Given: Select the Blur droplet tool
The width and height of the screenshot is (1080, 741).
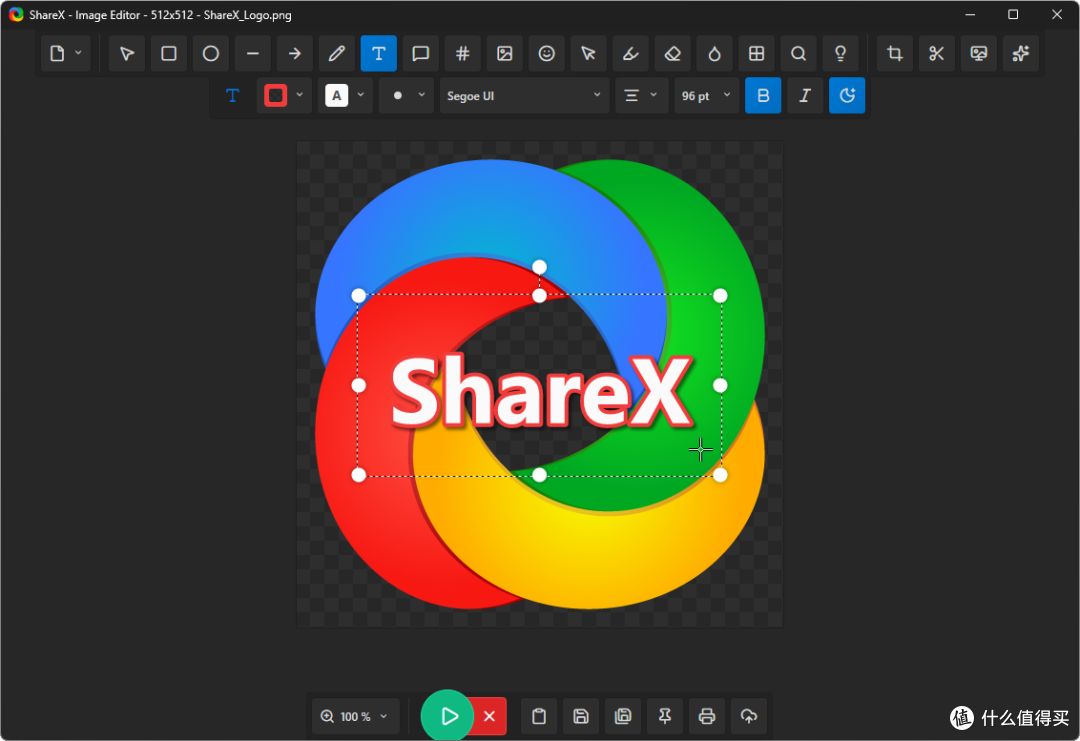Looking at the screenshot, I should 715,54.
